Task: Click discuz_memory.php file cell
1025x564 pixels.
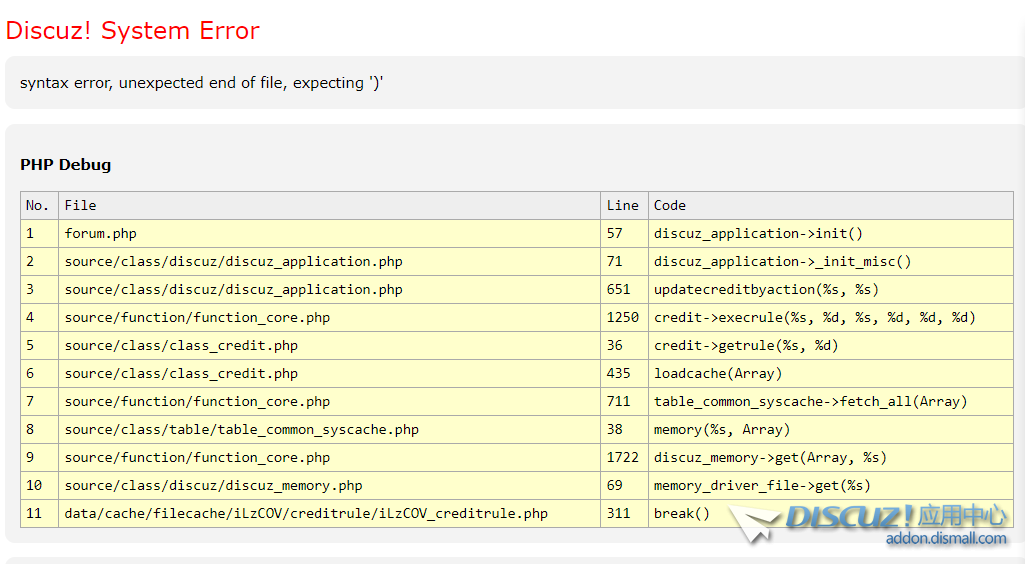Action: 329,486
